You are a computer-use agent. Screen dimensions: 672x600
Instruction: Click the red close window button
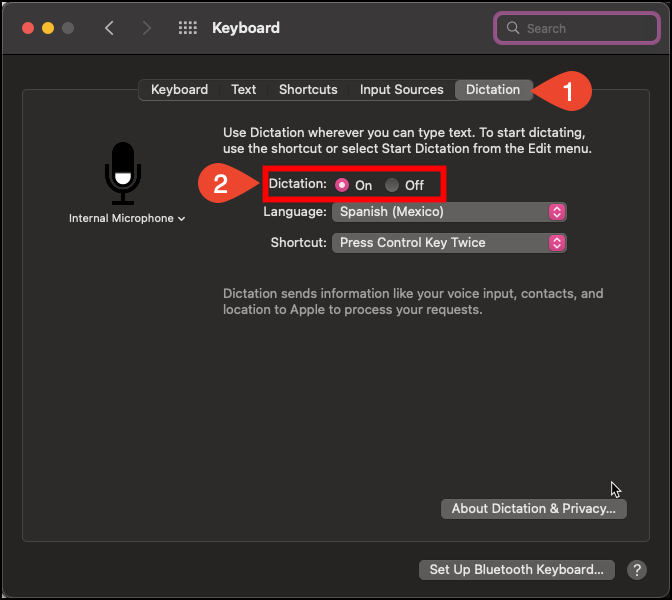(x=28, y=28)
